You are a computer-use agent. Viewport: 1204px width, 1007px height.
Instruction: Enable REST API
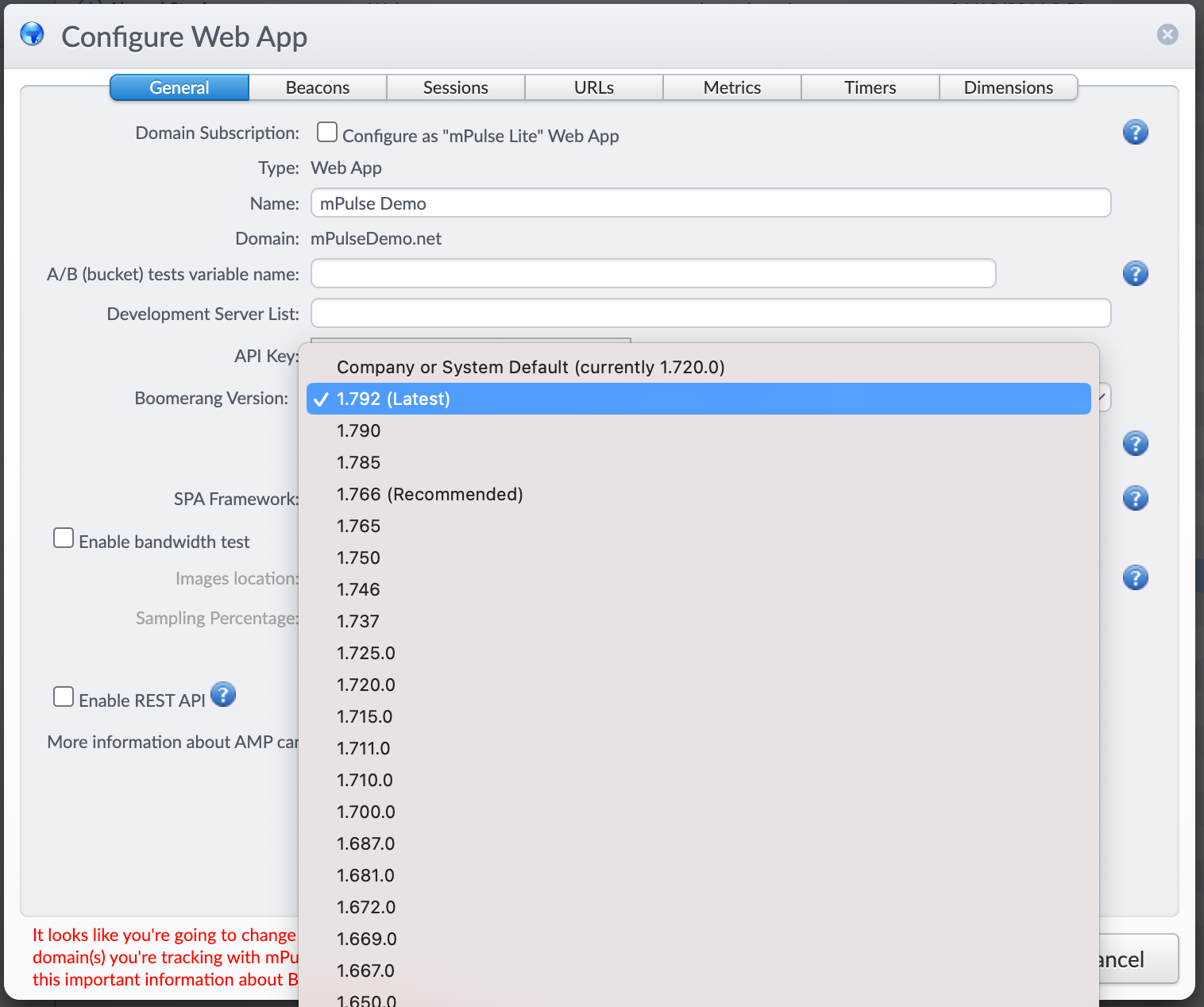[x=64, y=696]
